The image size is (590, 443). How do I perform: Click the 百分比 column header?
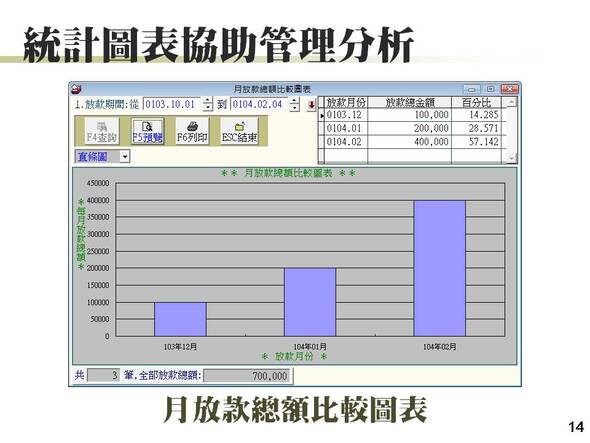point(477,102)
